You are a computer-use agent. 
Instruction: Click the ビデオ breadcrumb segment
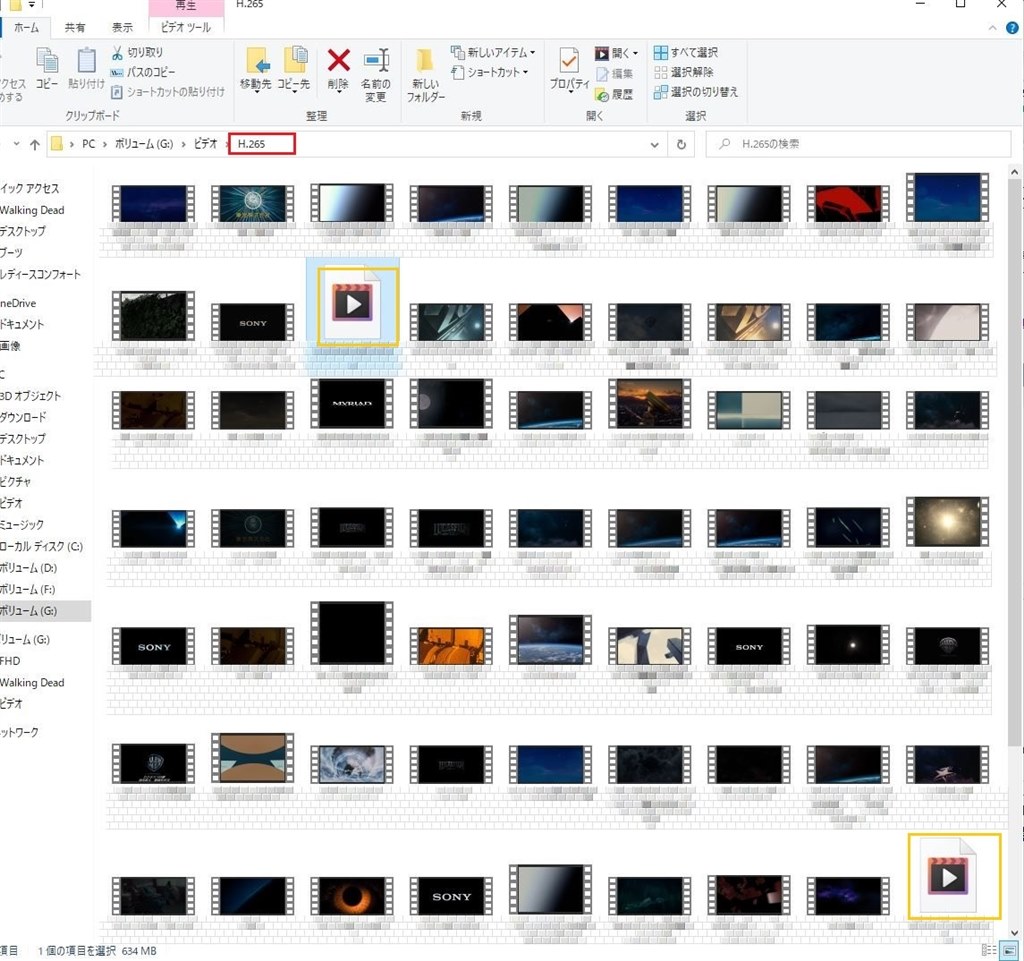point(205,144)
